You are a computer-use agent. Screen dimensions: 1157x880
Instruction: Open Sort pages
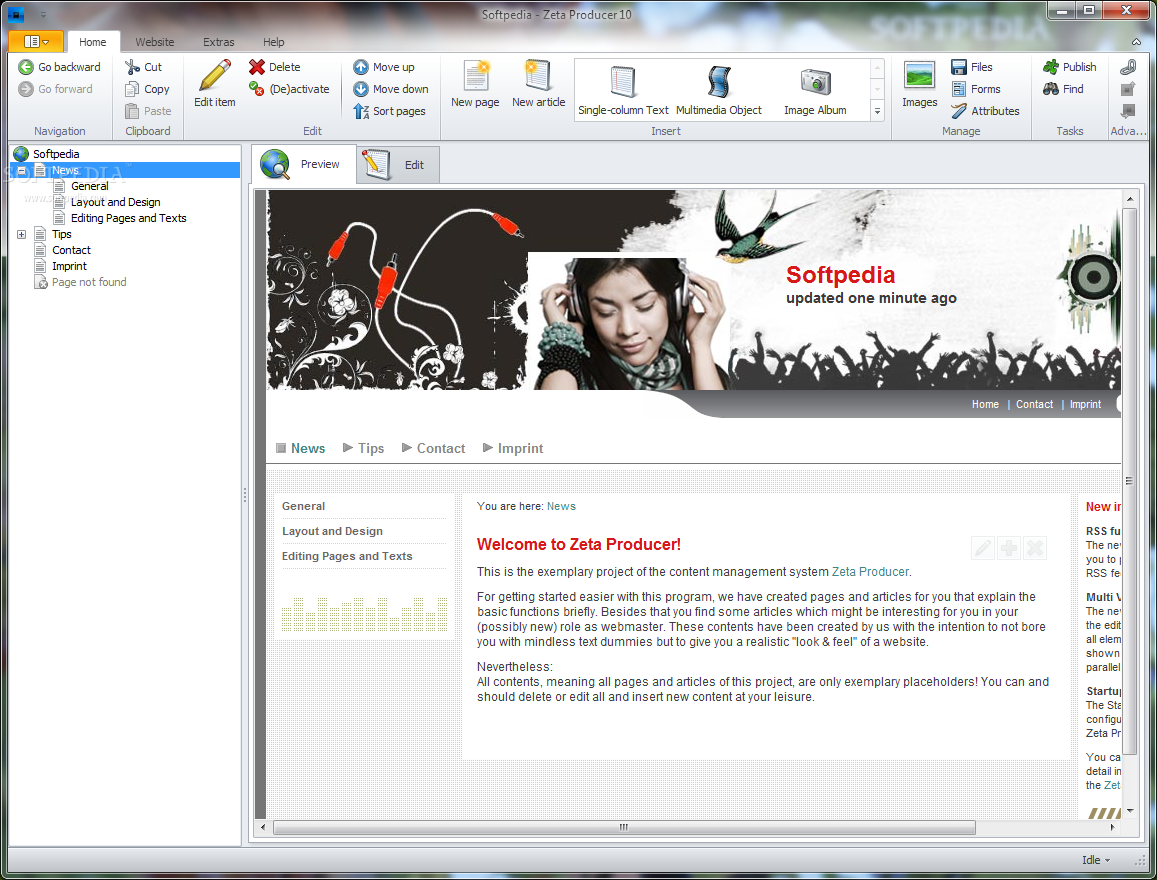pyautogui.click(x=389, y=111)
